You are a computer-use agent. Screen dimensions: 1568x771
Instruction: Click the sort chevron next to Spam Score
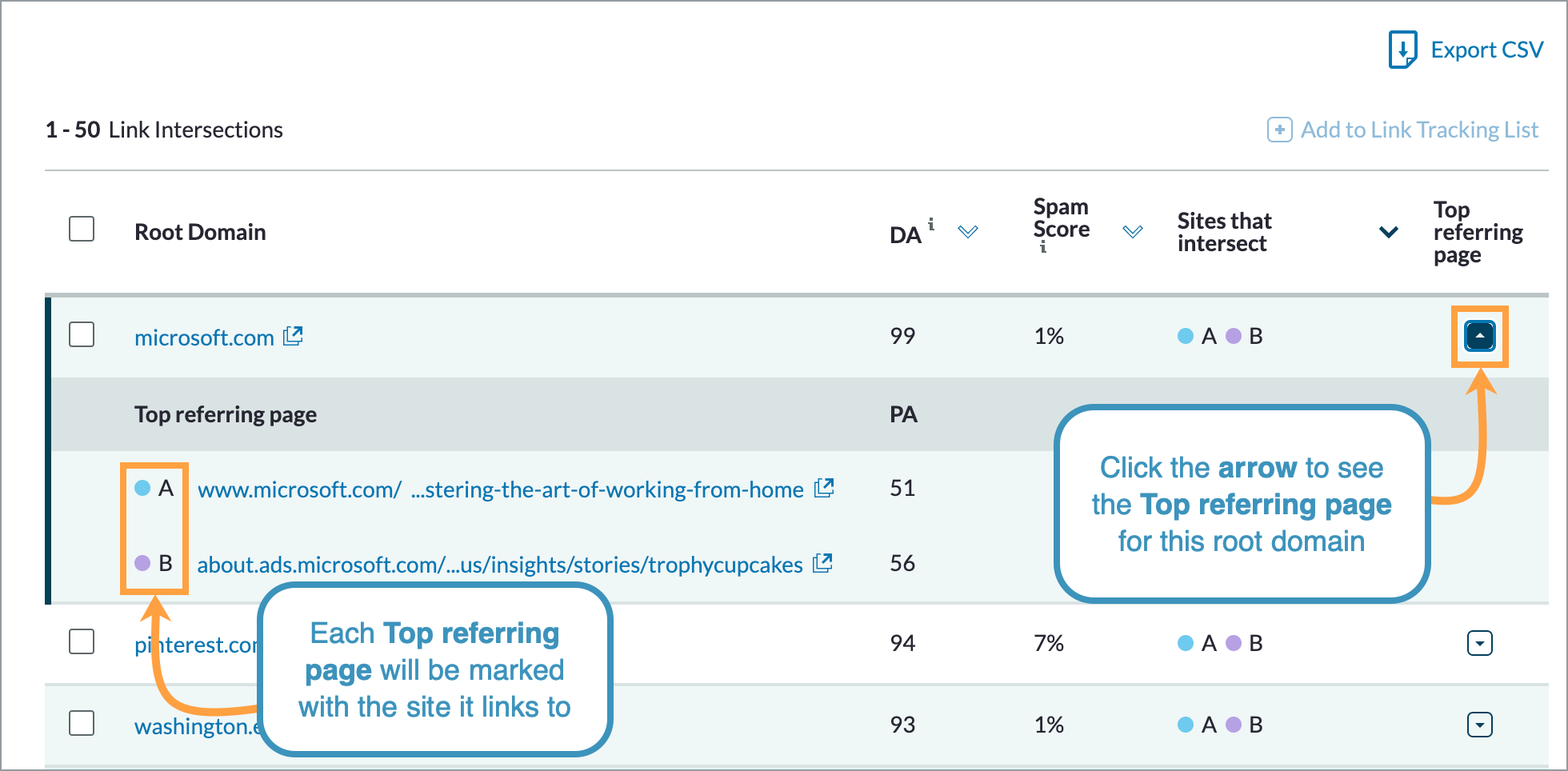pyautogui.click(x=1133, y=231)
